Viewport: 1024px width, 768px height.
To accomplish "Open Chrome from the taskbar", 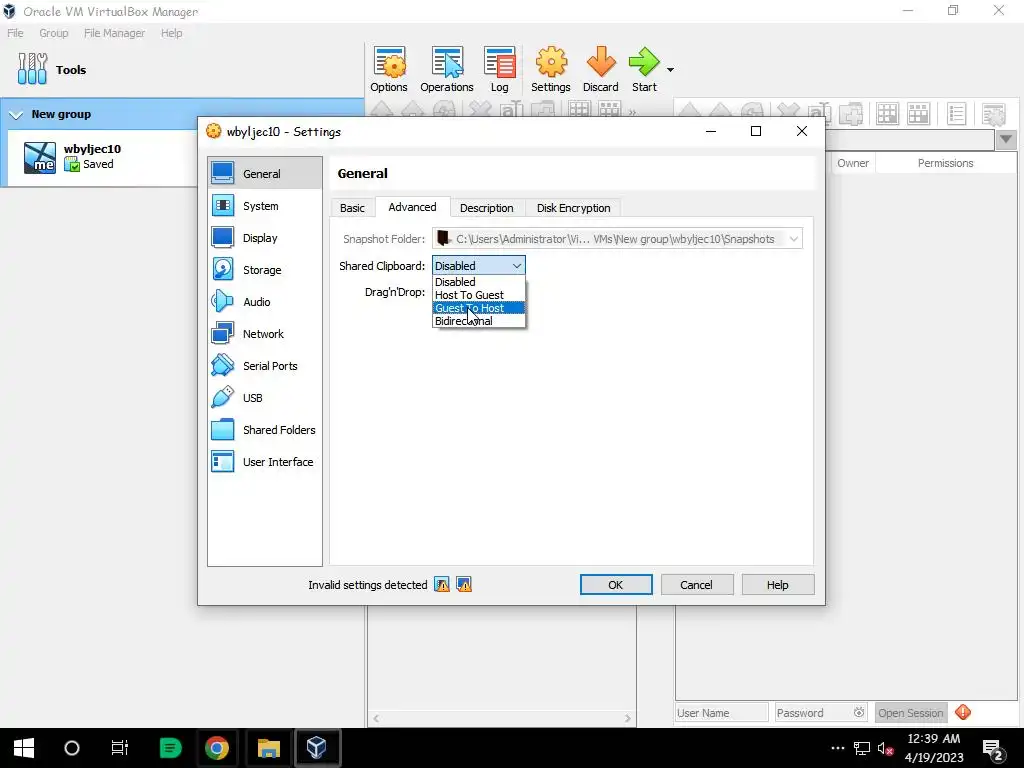I will tap(217, 748).
